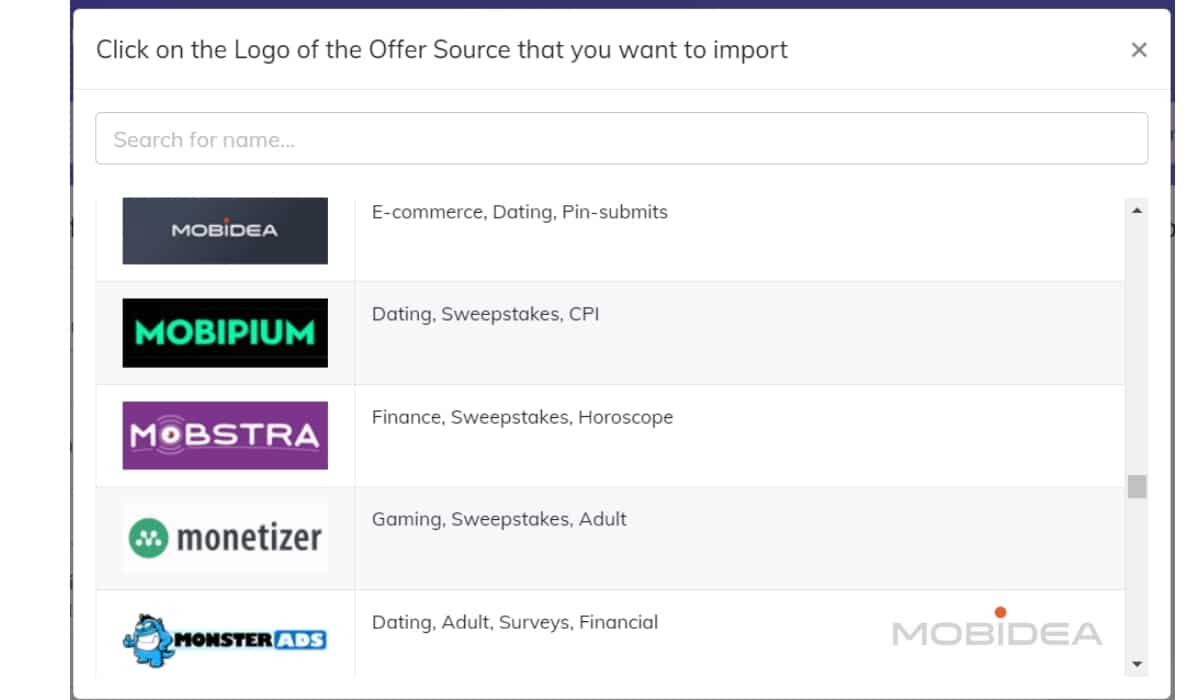1200x700 pixels.
Task: Click the gray Mobidea watermark logo
Action: (x=997, y=627)
